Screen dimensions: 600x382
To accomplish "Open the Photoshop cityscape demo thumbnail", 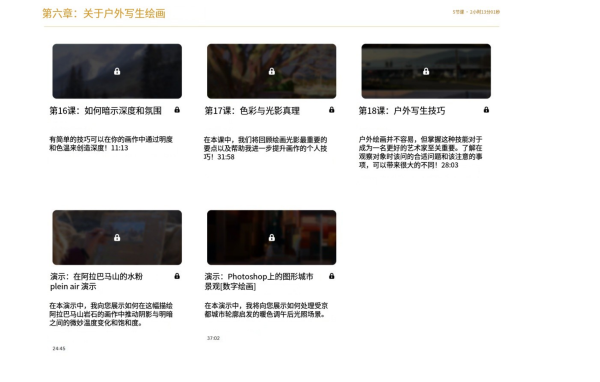I will pos(272,237).
